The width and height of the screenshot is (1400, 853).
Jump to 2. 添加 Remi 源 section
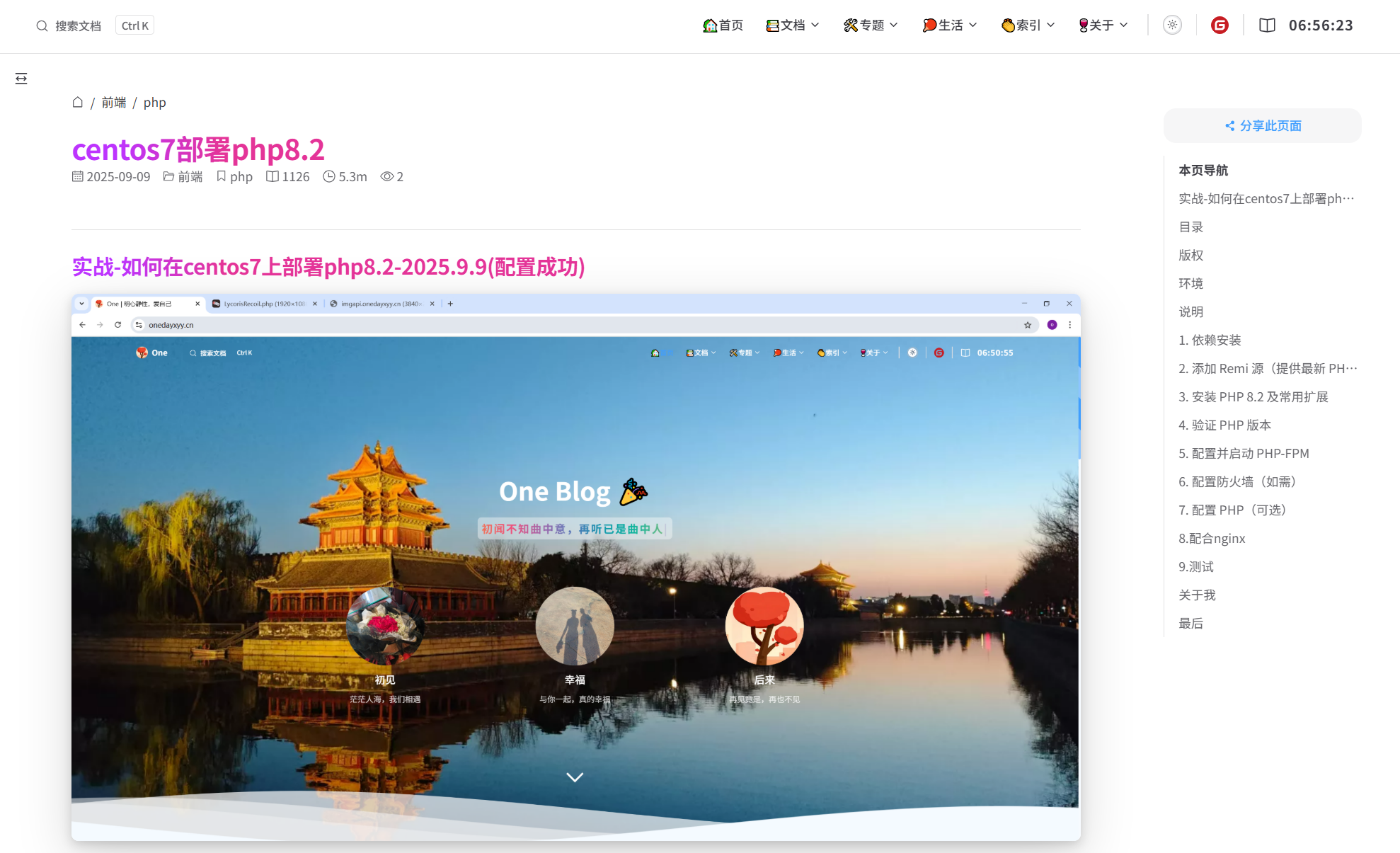(x=1268, y=369)
